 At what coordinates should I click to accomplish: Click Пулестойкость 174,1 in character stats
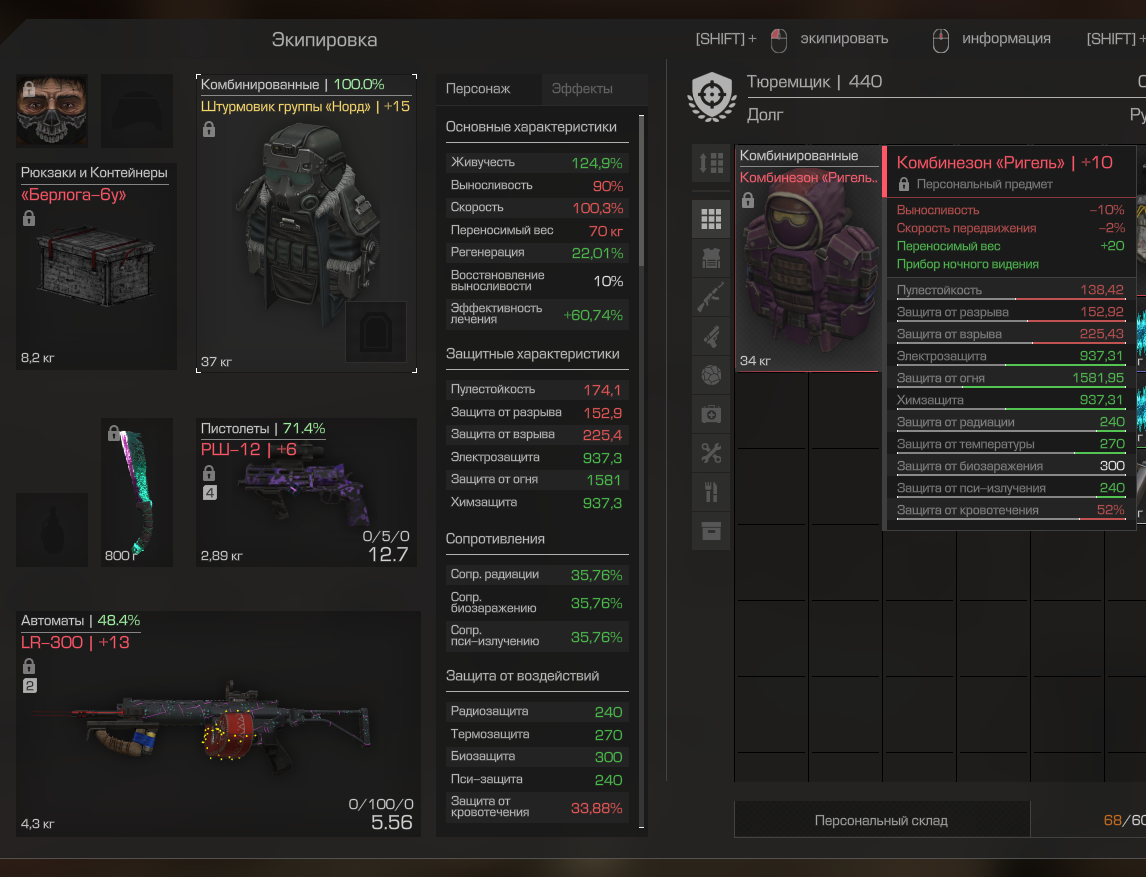pos(536,390)
